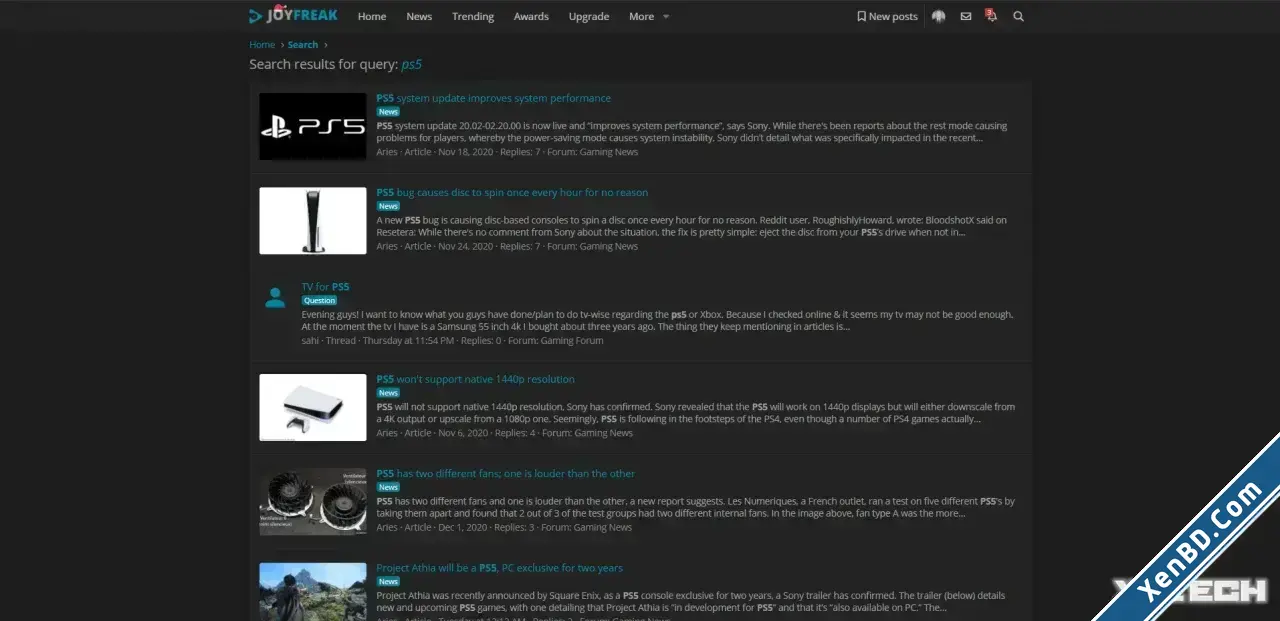
Task: Open the inbox envelope icon
Action: [x=966, y=16]
